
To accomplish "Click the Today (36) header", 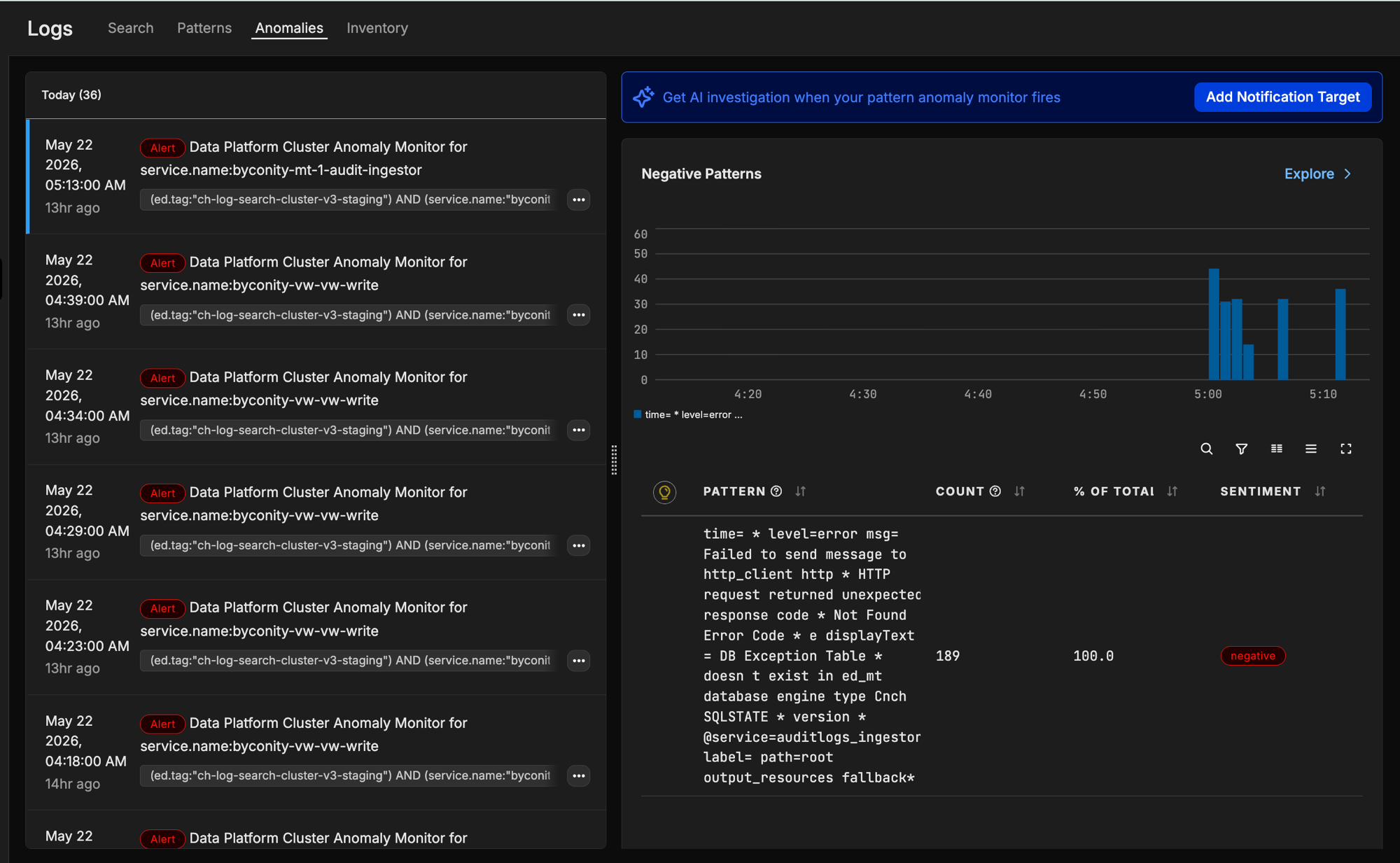I will [x=71, y=94].
